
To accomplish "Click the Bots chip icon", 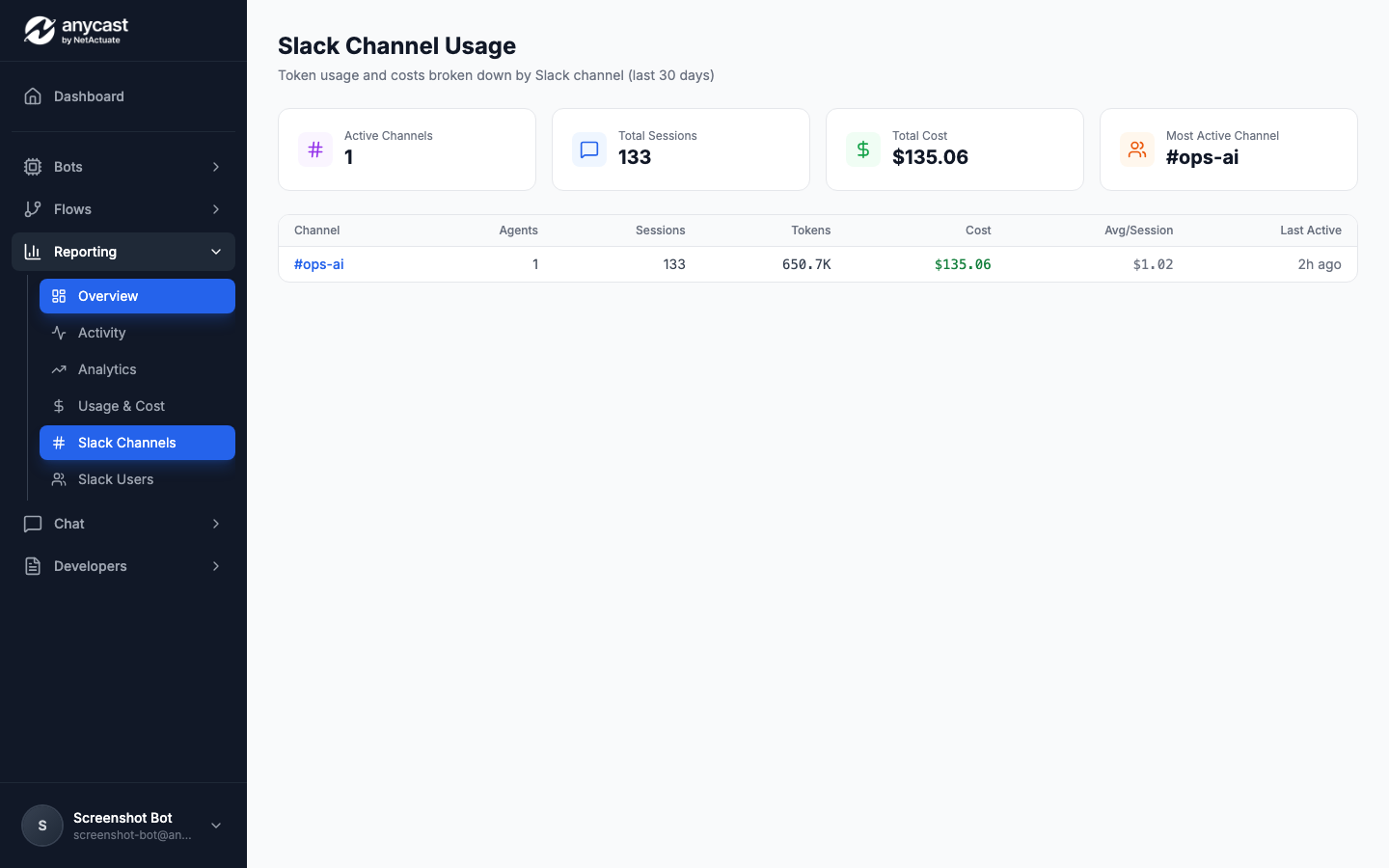I will pos(33,167).
